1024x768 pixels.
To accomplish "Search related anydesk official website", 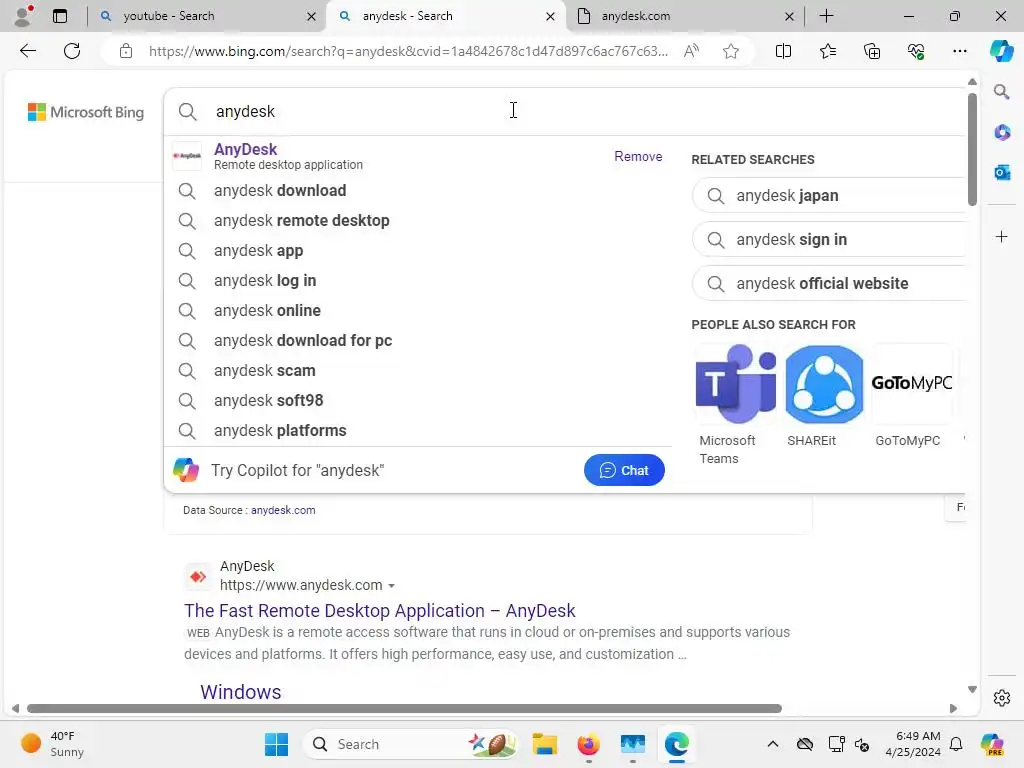I will [828, 283].
